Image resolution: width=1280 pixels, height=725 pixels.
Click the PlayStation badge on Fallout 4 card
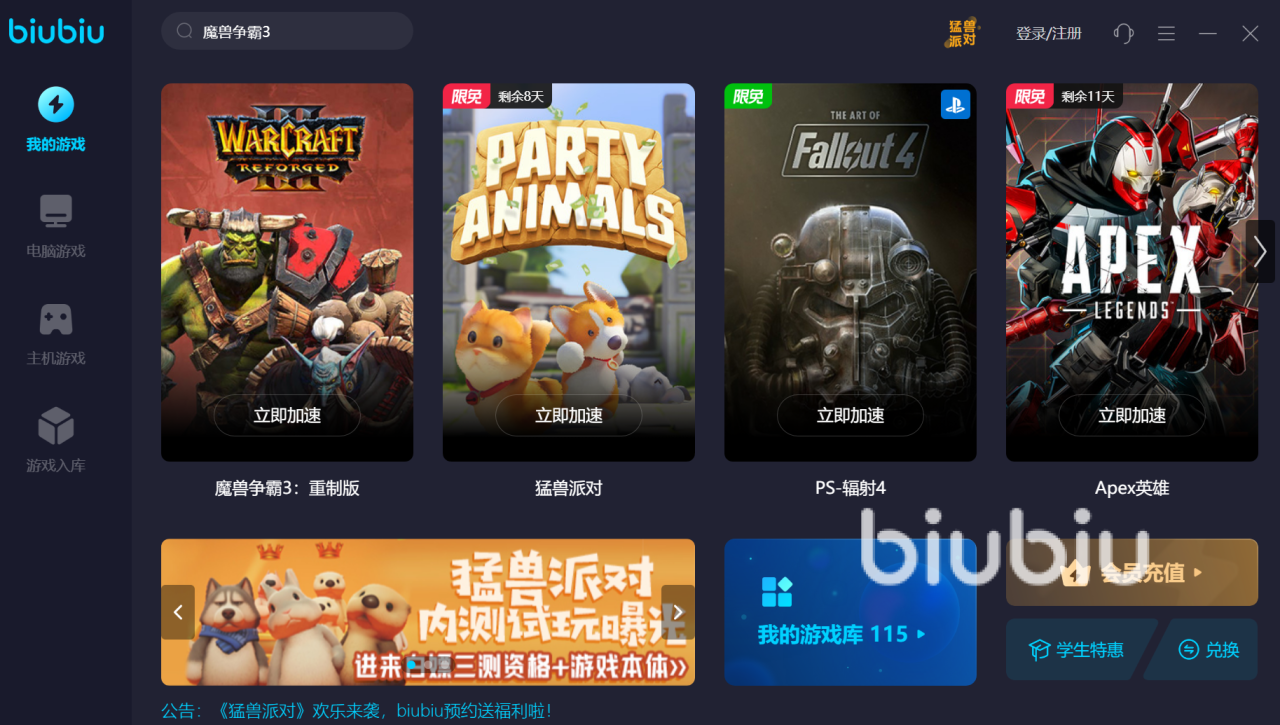(x=955, y=104)
